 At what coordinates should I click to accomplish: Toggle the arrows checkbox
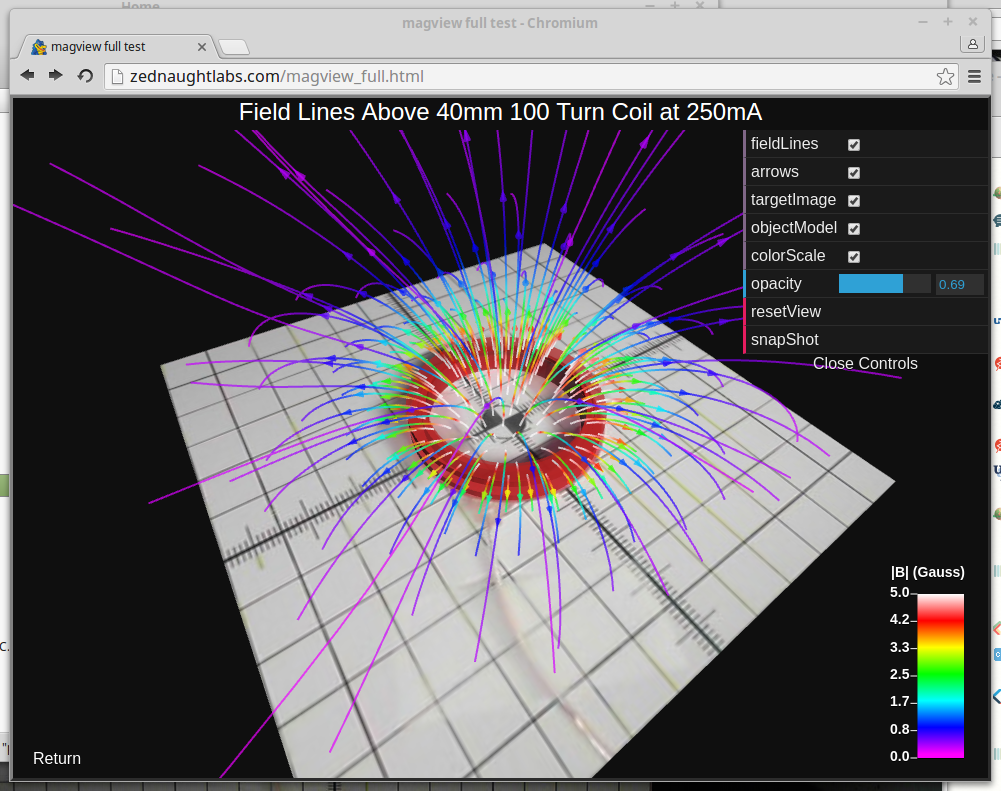854,173
